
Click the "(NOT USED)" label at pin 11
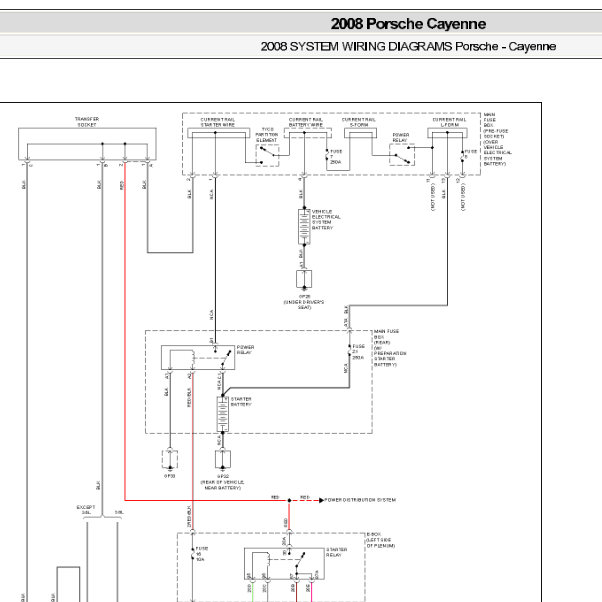[x=433, y=197]
